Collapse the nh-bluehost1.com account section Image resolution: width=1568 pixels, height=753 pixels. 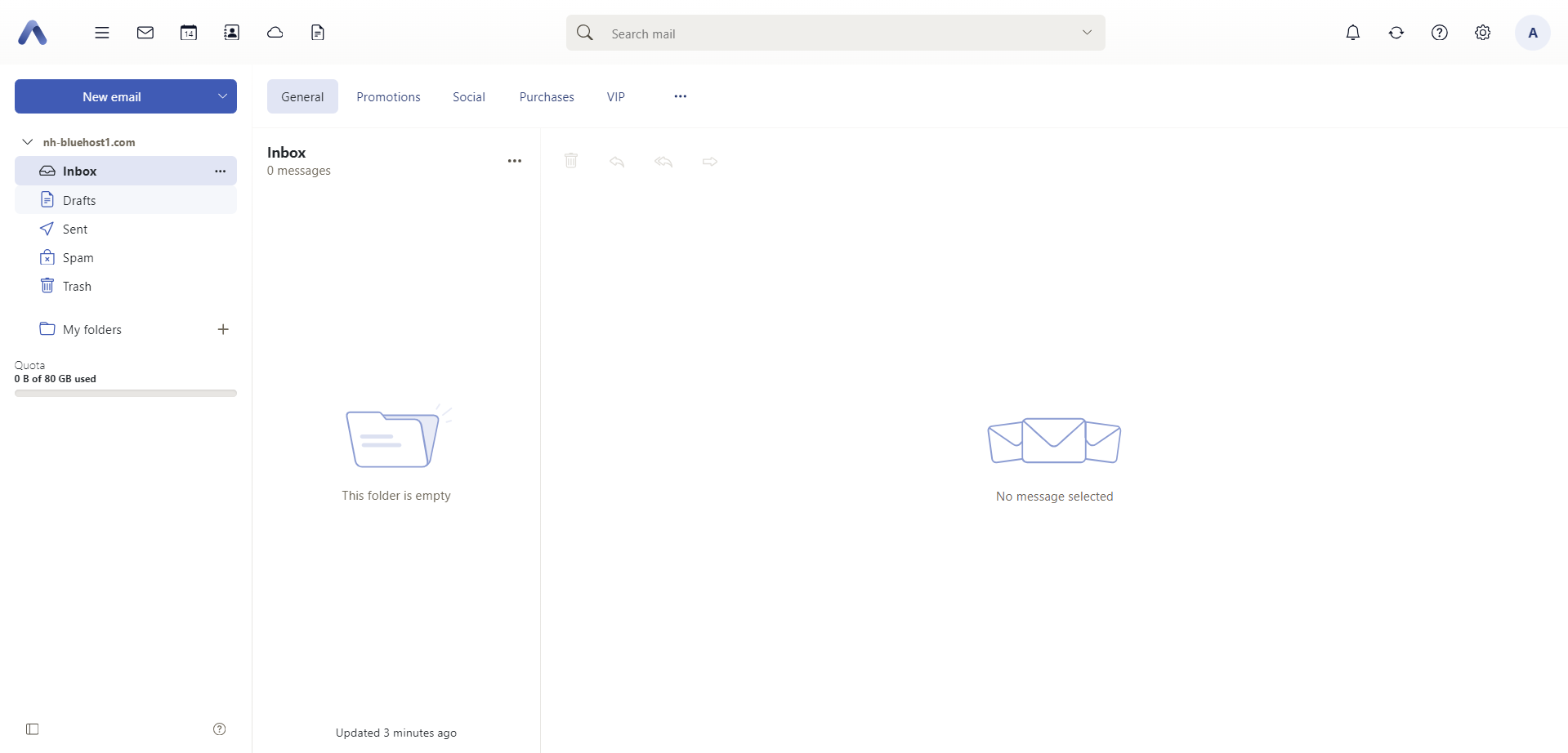[x=28, y=141]
